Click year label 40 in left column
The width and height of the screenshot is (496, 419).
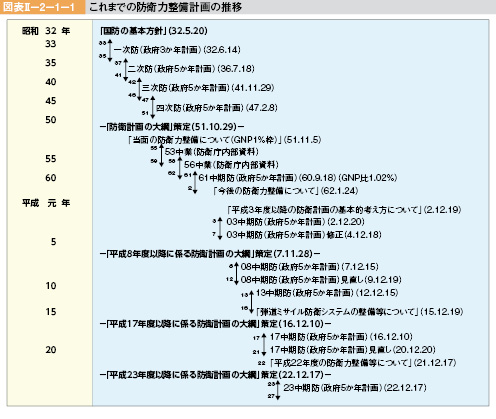coord(51,82)
